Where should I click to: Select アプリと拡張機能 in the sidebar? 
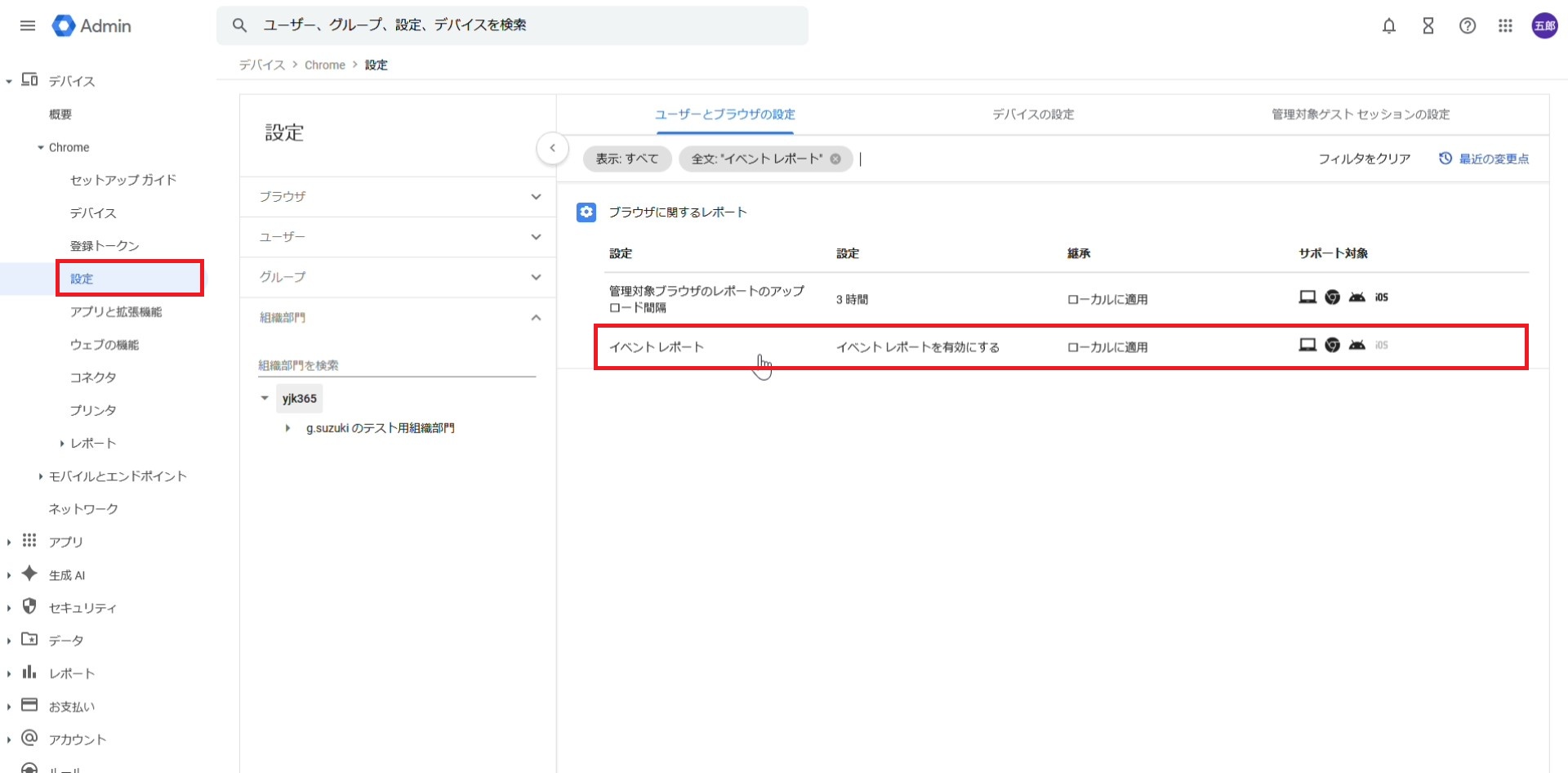[x=116, y=312]
